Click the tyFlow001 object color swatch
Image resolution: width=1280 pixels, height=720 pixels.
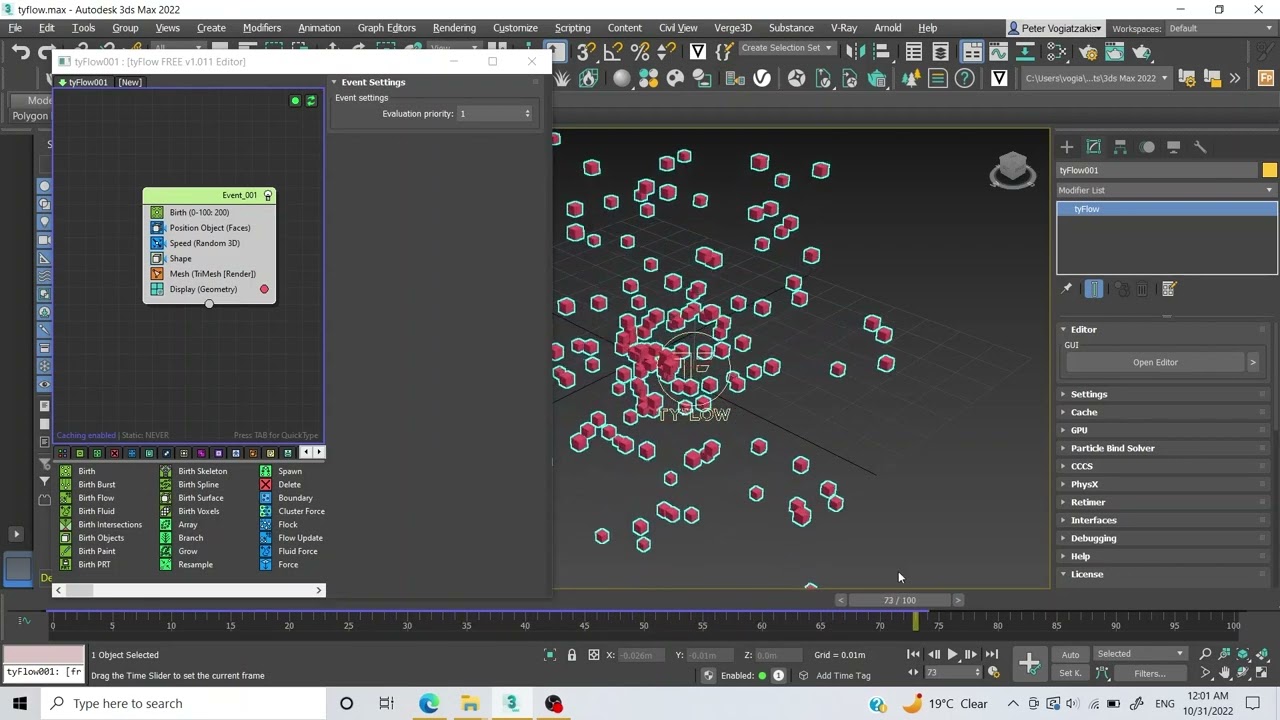(1270, 170)
